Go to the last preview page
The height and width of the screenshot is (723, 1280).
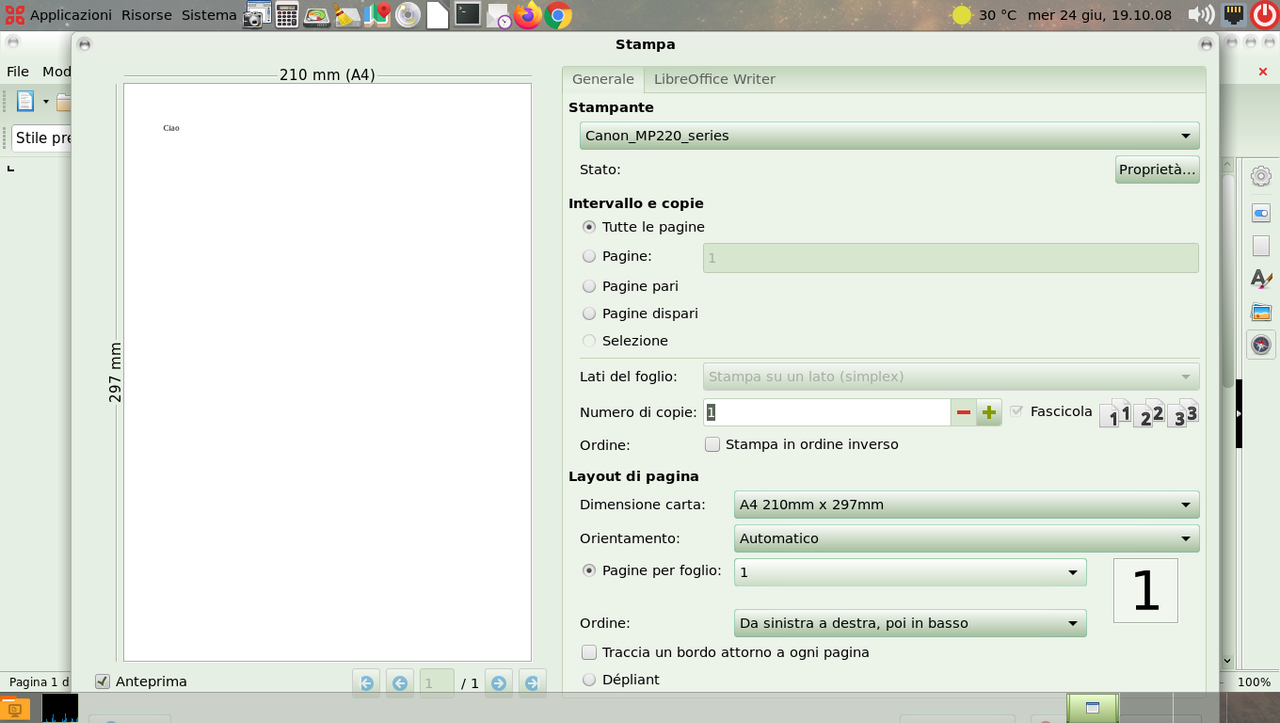point(532,683)
